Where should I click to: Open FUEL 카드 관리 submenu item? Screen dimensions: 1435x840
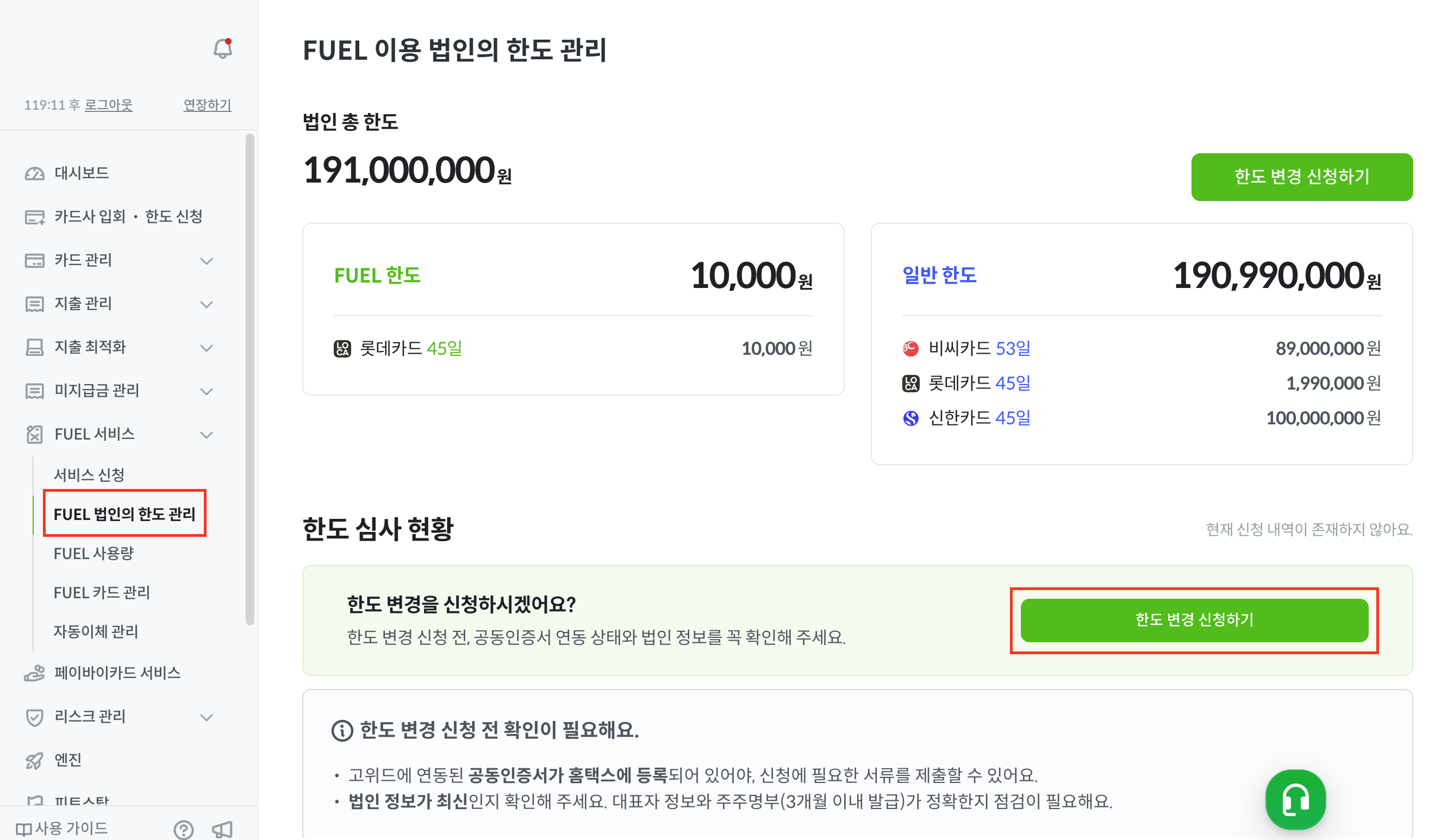pos(101,593)
